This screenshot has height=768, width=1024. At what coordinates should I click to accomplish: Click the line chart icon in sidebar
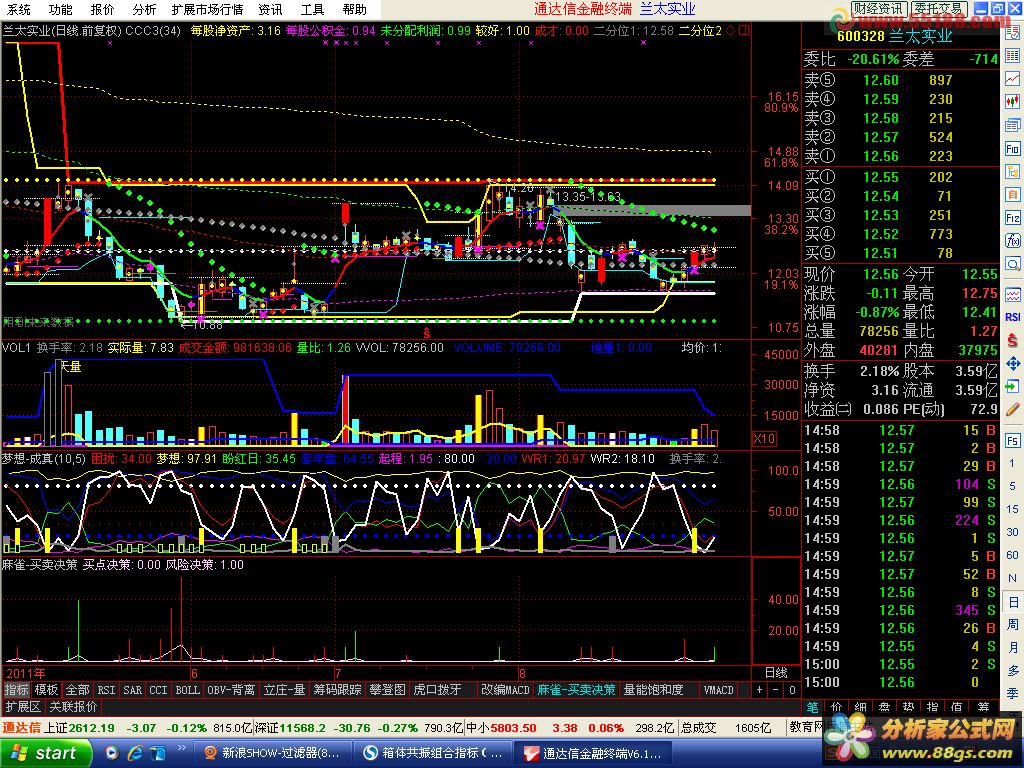(x=1013, y=78)
